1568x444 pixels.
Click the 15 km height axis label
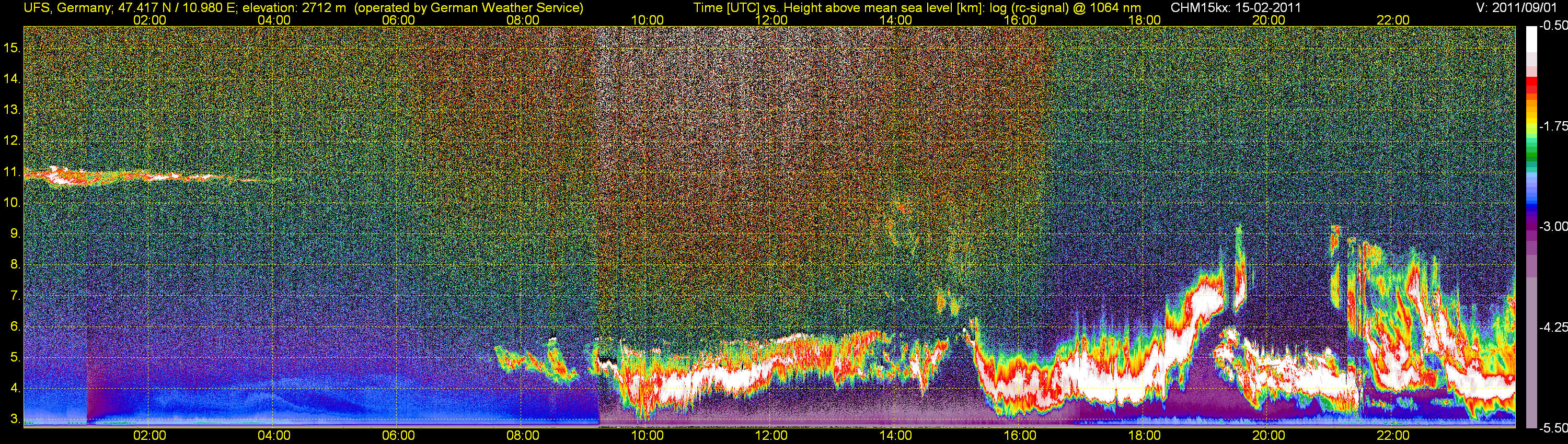click(x=11, y=48)
